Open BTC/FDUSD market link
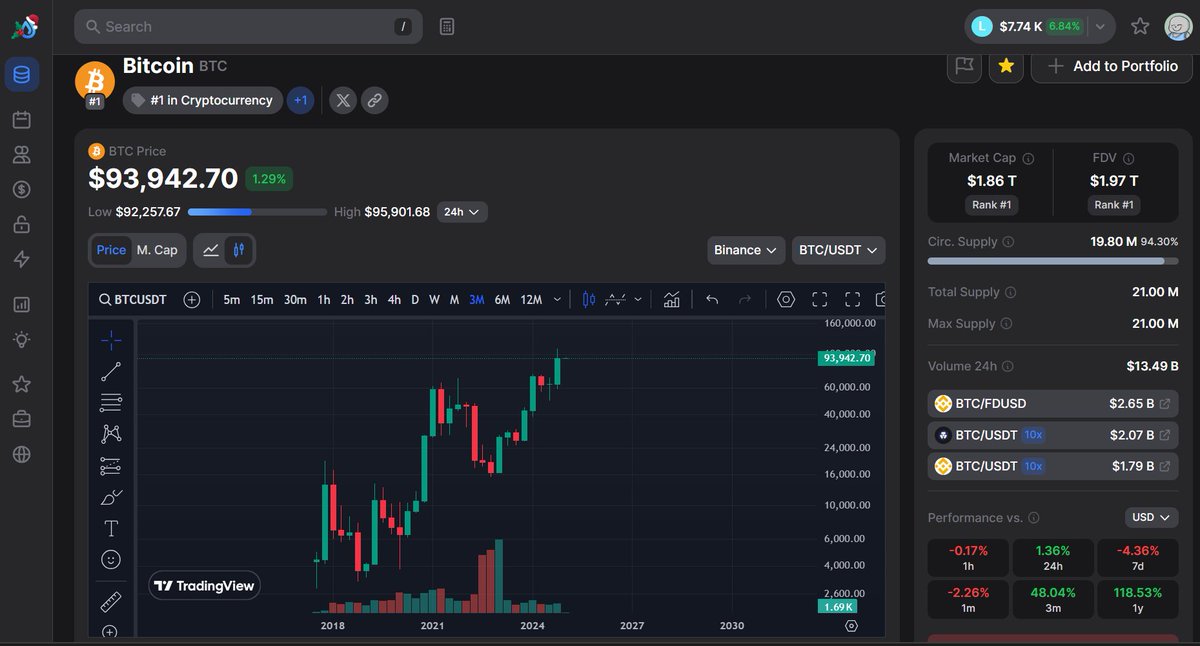1200x646 pixels. [1054, 404]
